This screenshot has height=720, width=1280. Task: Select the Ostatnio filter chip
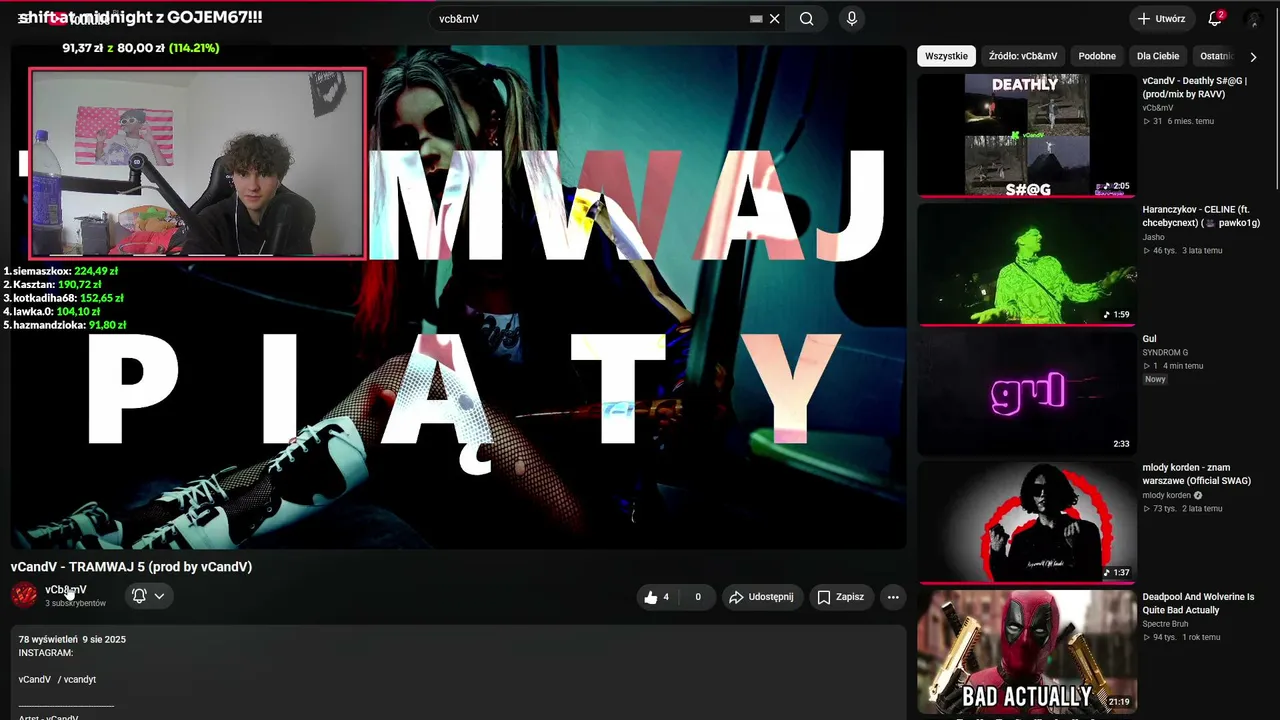[x=1215, y=56]
